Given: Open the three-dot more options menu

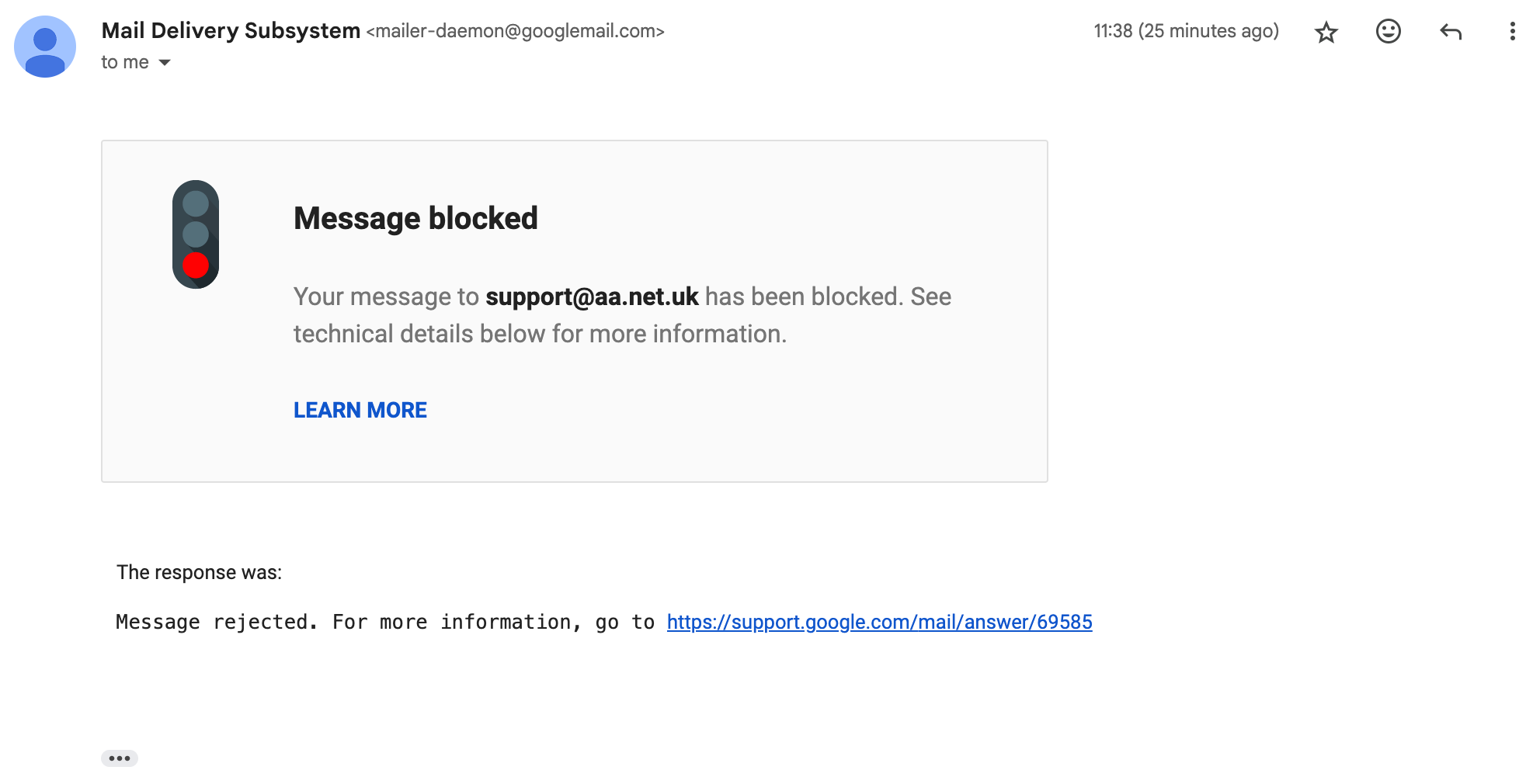Looking at the screenshot, I should (x=1512, y=31).
